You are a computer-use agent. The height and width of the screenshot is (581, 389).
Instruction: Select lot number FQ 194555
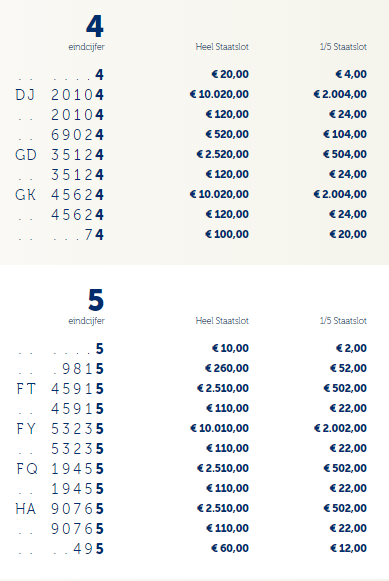(60, 469)
